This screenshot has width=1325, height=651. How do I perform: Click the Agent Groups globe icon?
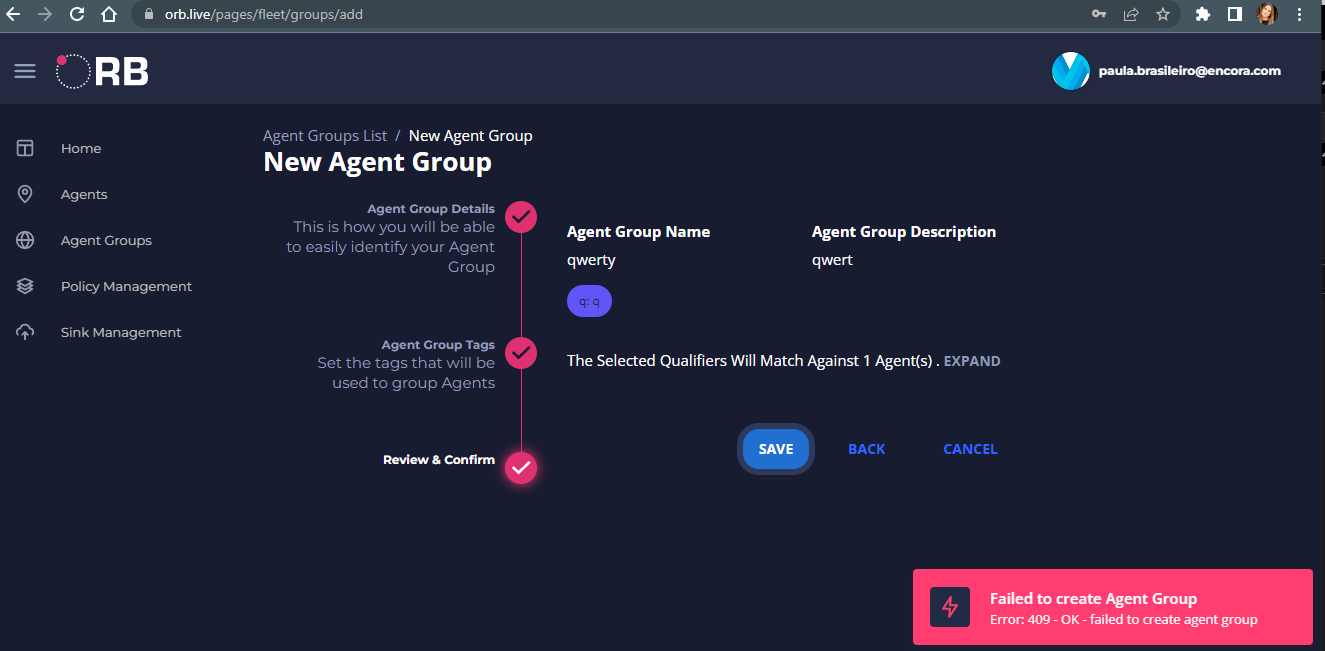25,240
